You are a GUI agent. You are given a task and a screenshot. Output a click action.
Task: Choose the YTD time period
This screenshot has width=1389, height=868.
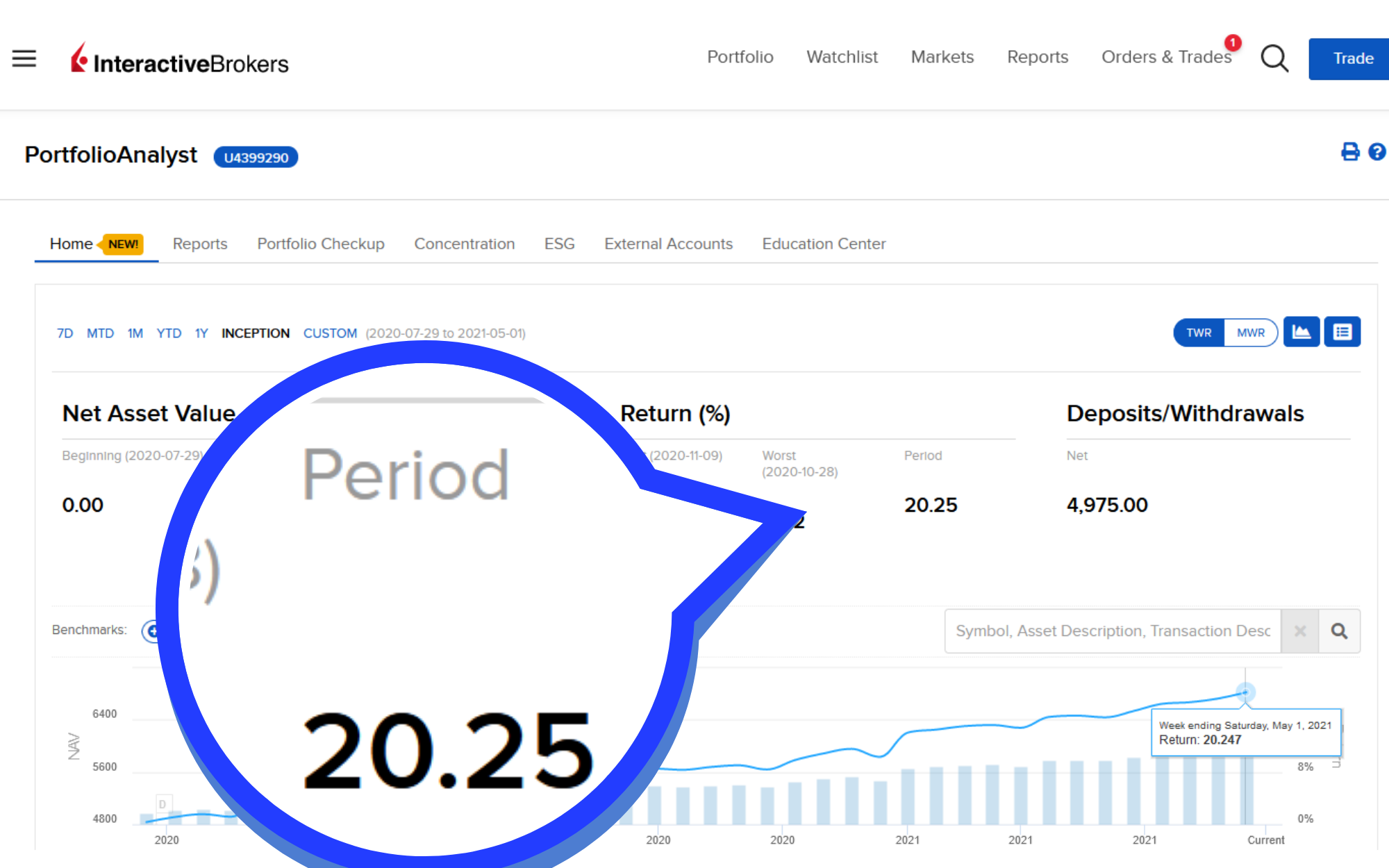(x=169, y=333)
